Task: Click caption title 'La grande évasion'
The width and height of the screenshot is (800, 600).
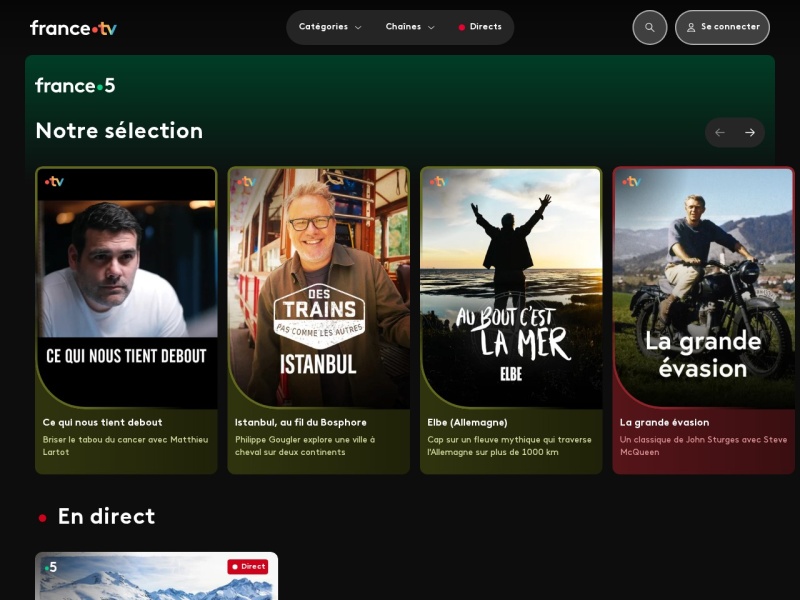Action: click(664, 422)
